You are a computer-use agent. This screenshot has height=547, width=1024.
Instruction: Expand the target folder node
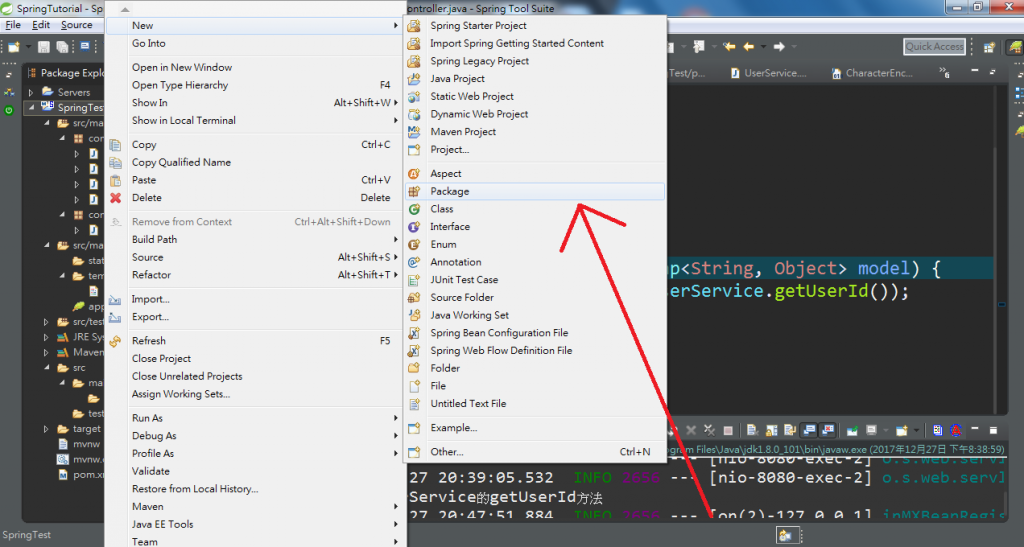point(46,429)
